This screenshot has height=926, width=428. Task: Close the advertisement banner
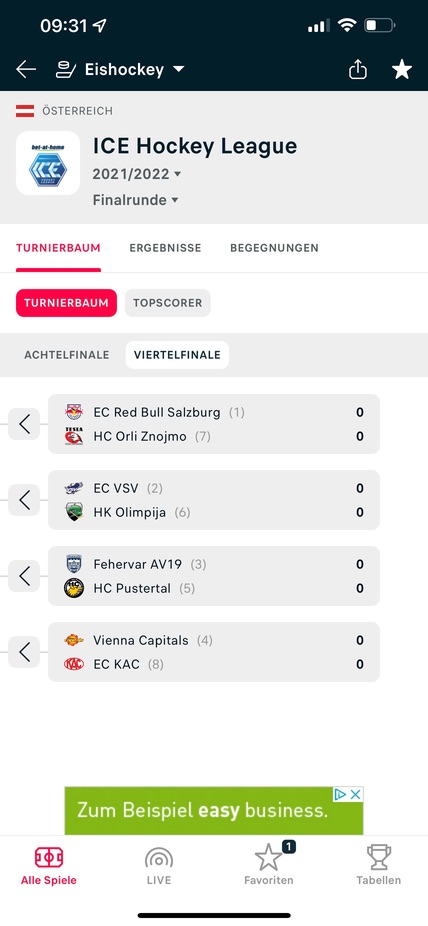[x=356, y=794]
